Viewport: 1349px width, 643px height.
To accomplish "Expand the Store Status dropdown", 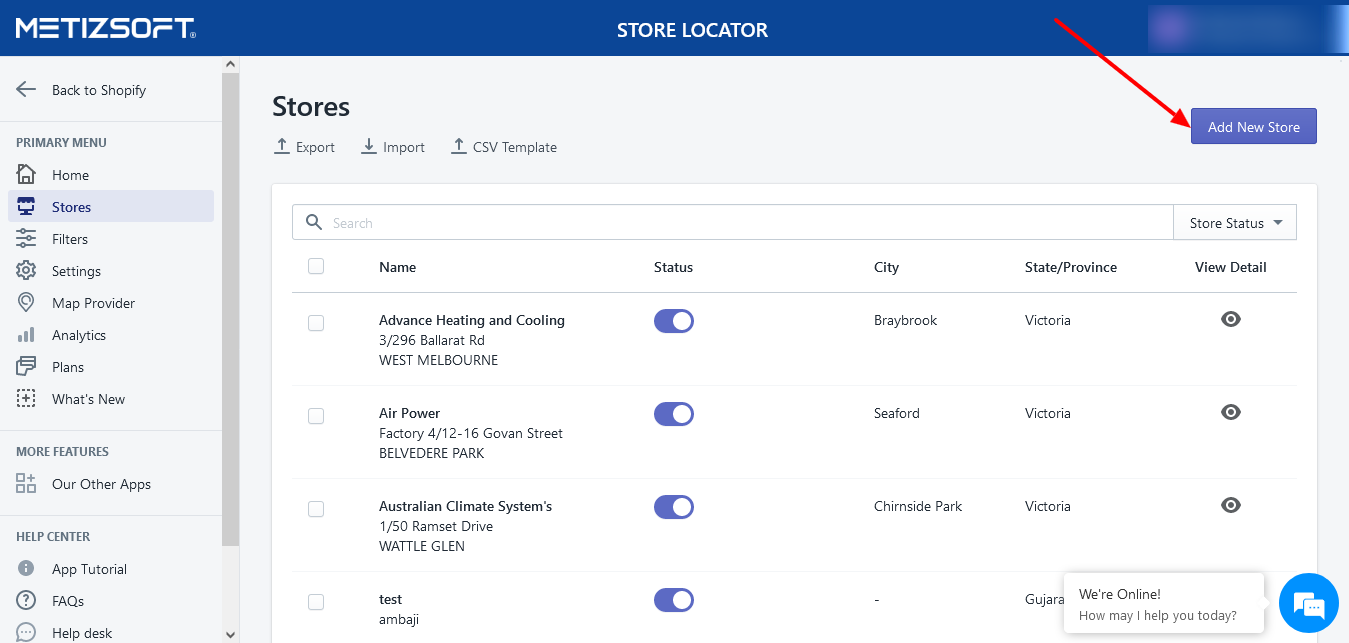I will pos(1235,223).
